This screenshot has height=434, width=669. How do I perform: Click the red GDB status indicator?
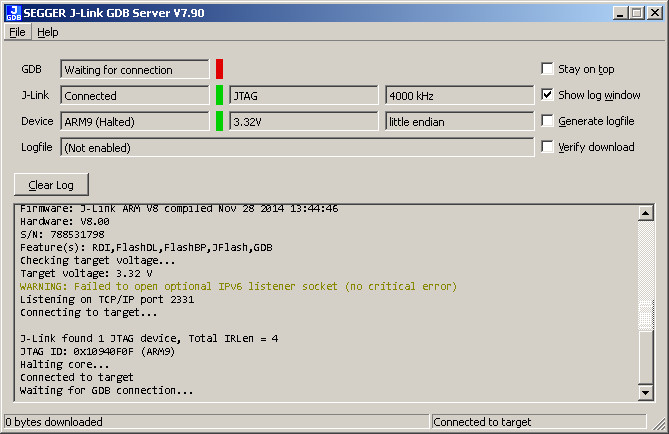pyautogui.click(x=219, y=69)
